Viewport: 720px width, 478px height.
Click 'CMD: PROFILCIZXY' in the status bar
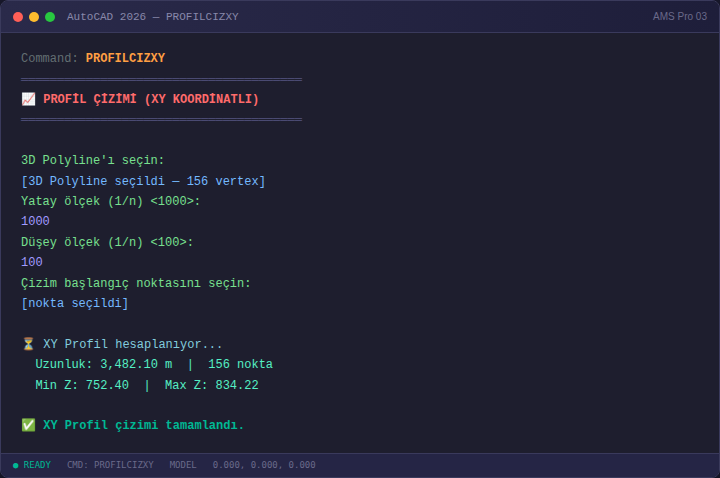click(110, 465)
